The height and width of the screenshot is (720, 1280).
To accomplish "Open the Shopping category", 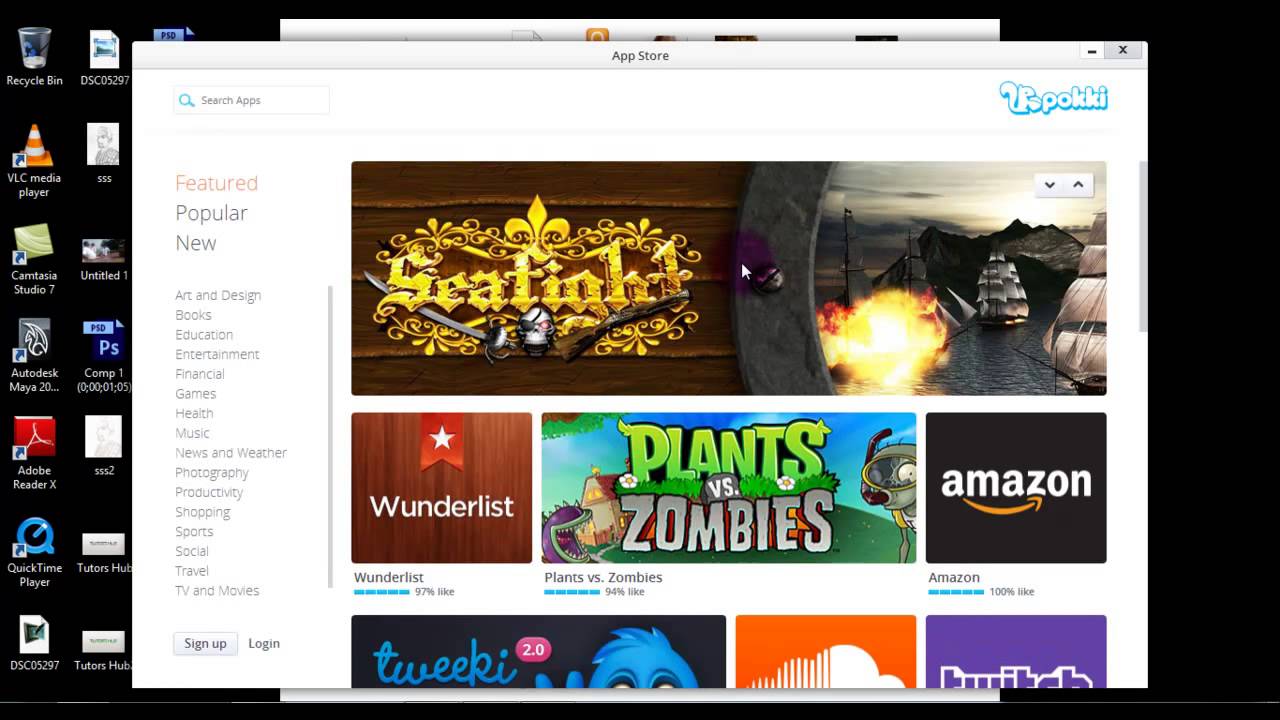I will 202,512.
